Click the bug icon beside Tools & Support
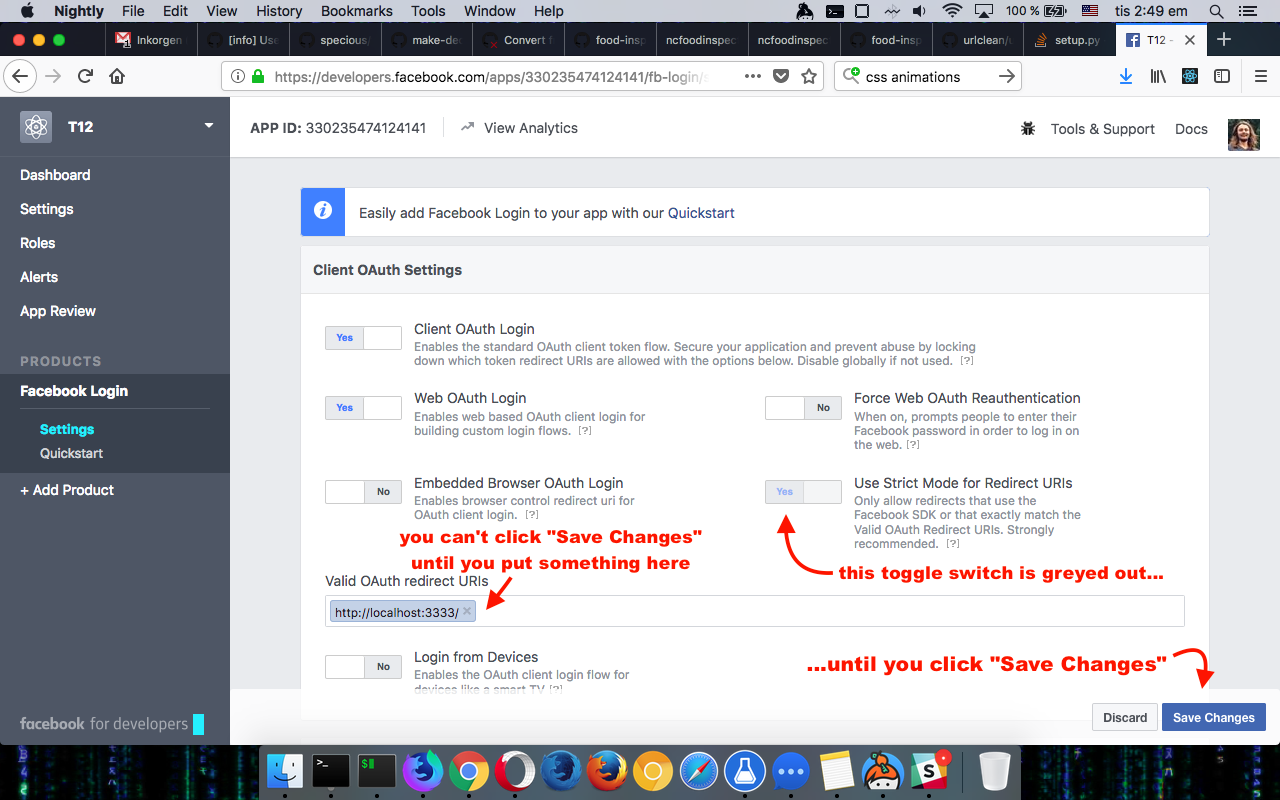This screenshot has height=800, width=1280. (1028, 129)
